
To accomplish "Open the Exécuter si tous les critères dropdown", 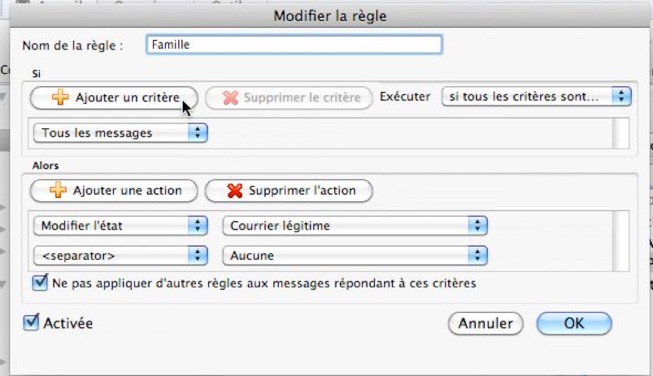I will 536,97.
